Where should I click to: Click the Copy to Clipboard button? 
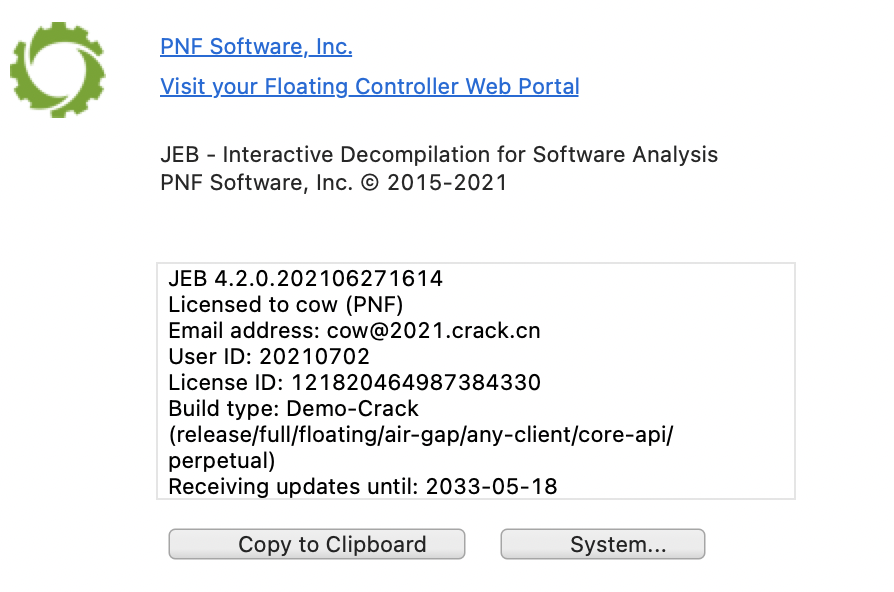[x=316, y=544]
